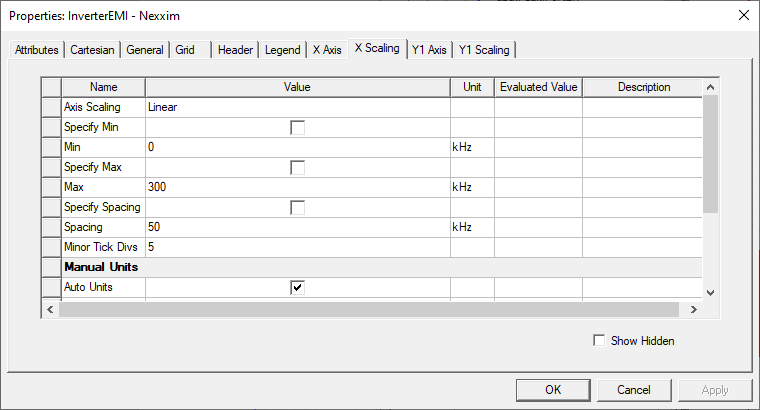This screenshot has height=410, width=760.
Task: Enable the Specify Max checkbox
Action: tap(297, 168)
